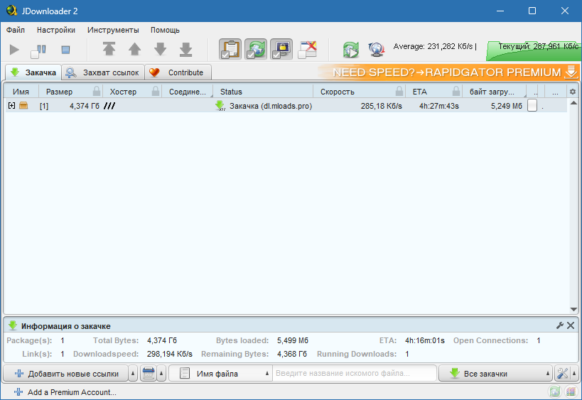Open the Имя файла search type dropdown

pos(220,374)
